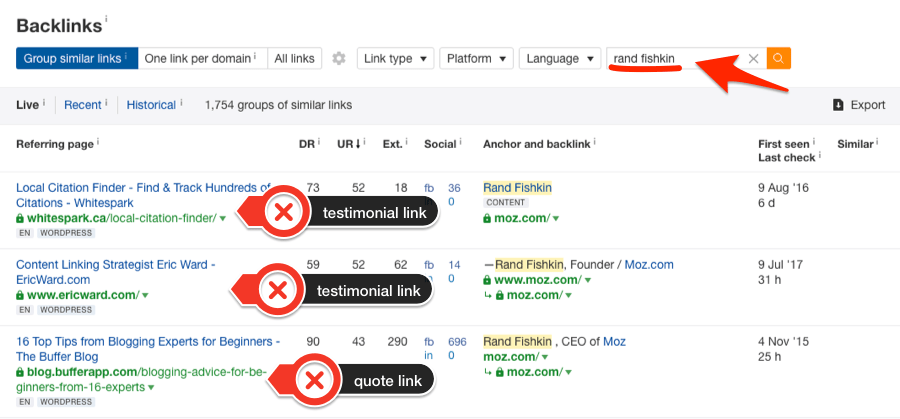Open the Link type dropdown
Screen dimensions: 900x419
point(395,59)
